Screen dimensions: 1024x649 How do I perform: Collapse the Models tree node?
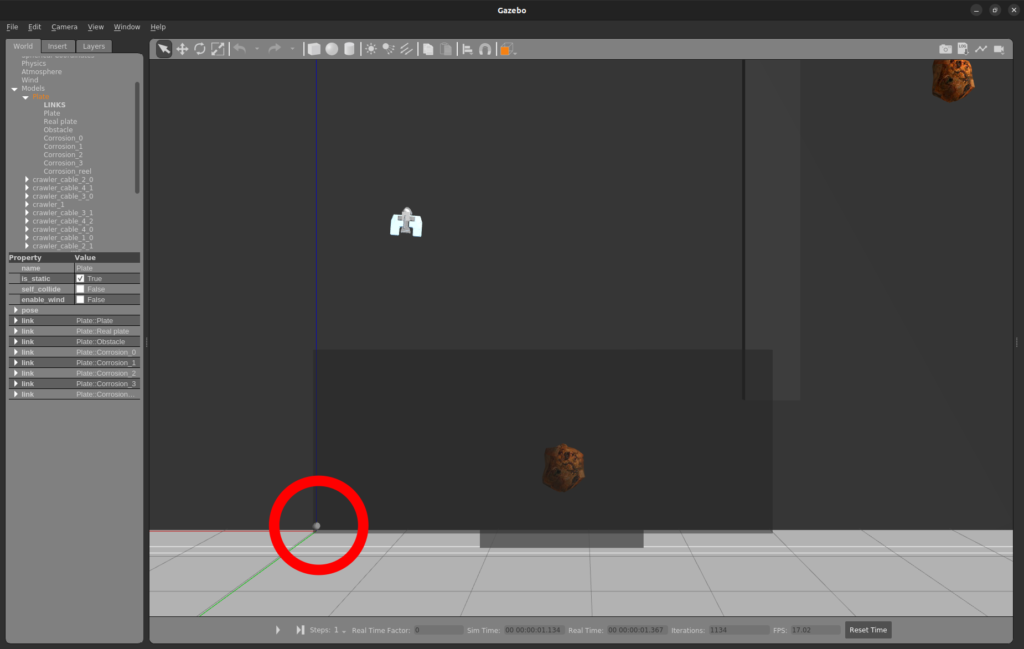[x=15, y=89]
